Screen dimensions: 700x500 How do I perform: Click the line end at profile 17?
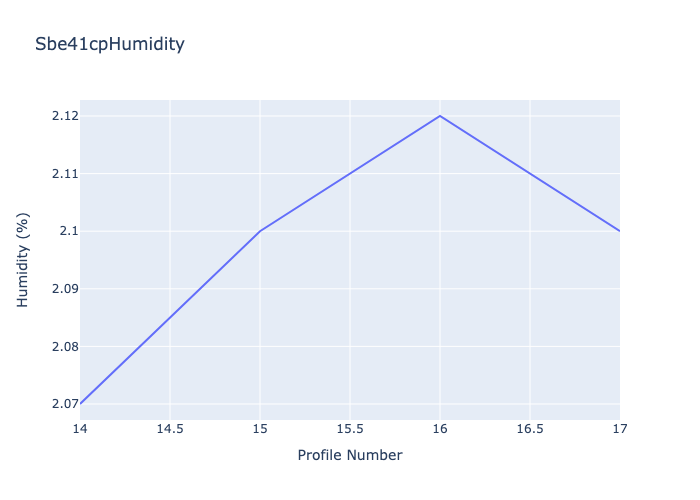[x=620, y=231]
